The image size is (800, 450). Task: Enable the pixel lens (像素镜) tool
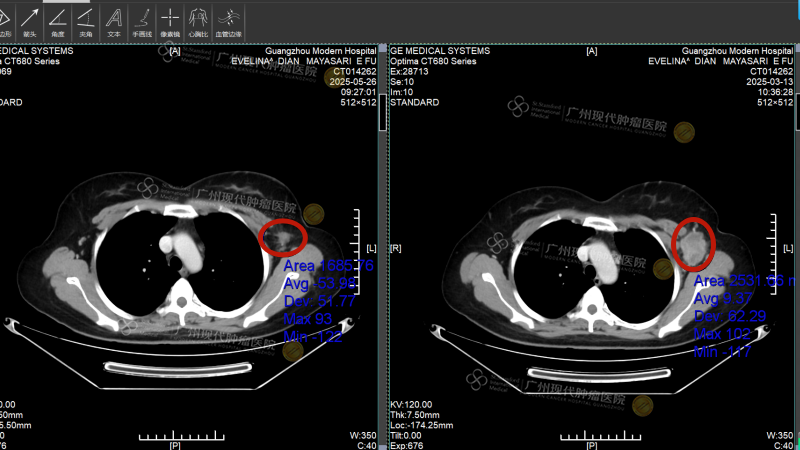[171, 19]
